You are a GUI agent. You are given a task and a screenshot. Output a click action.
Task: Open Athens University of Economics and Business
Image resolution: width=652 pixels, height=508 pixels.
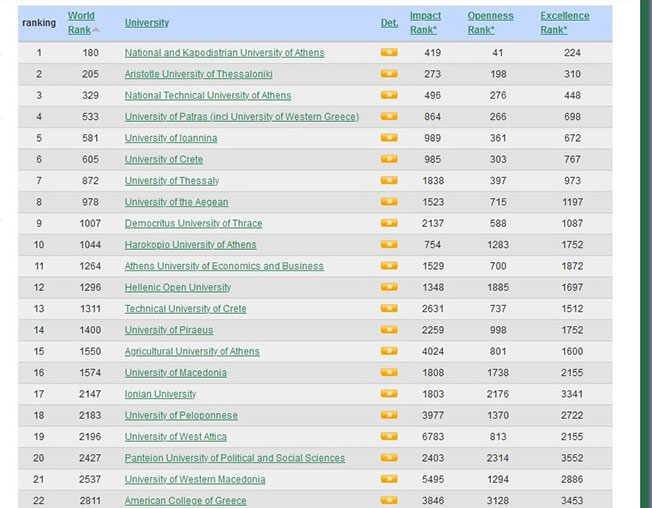tap(224, 266)
